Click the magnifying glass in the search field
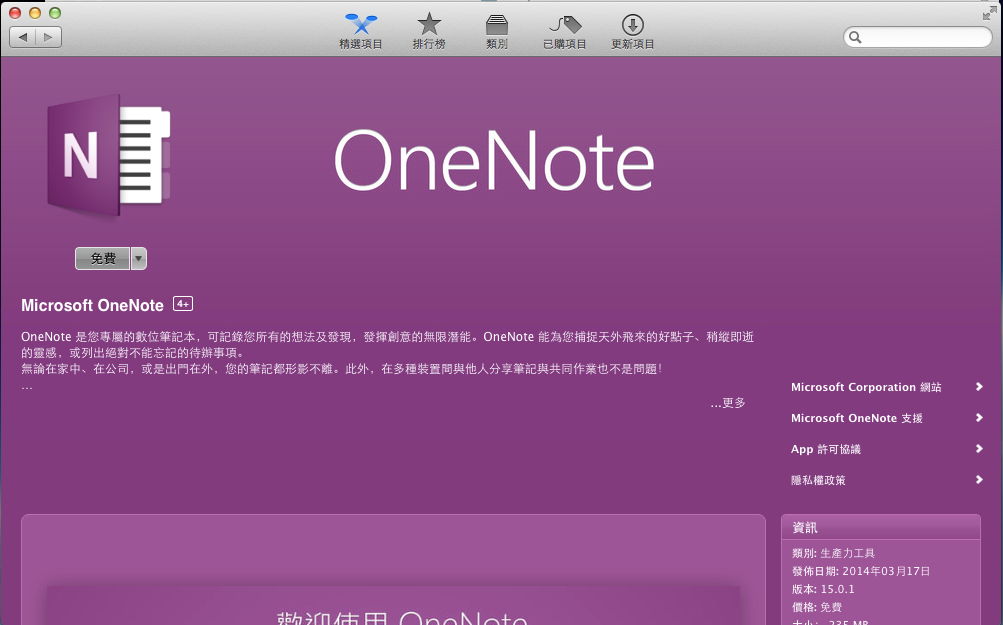 click(x=857, y=37)
